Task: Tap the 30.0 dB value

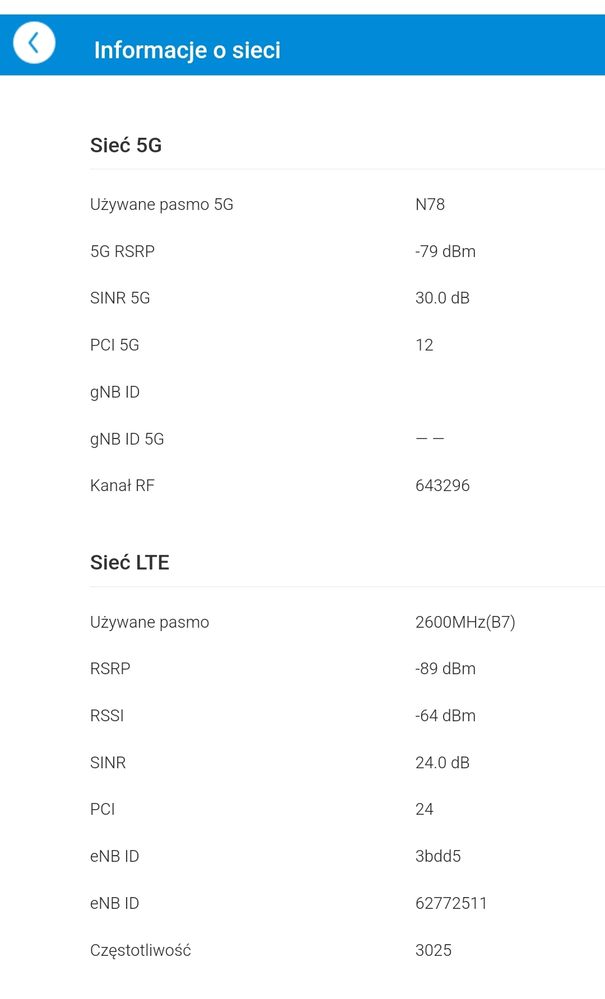Action: (442, 298)
